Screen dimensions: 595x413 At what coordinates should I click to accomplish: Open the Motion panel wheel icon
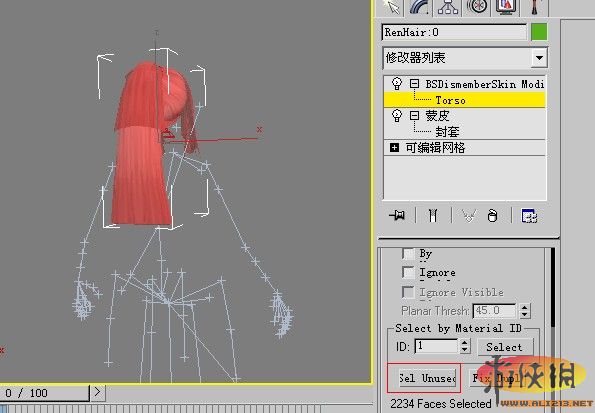click(x=477, y=7)
